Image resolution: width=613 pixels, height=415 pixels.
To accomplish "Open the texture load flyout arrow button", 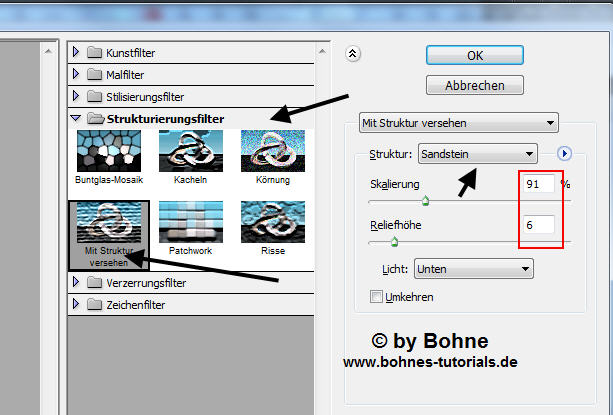I will click(564, 153).
